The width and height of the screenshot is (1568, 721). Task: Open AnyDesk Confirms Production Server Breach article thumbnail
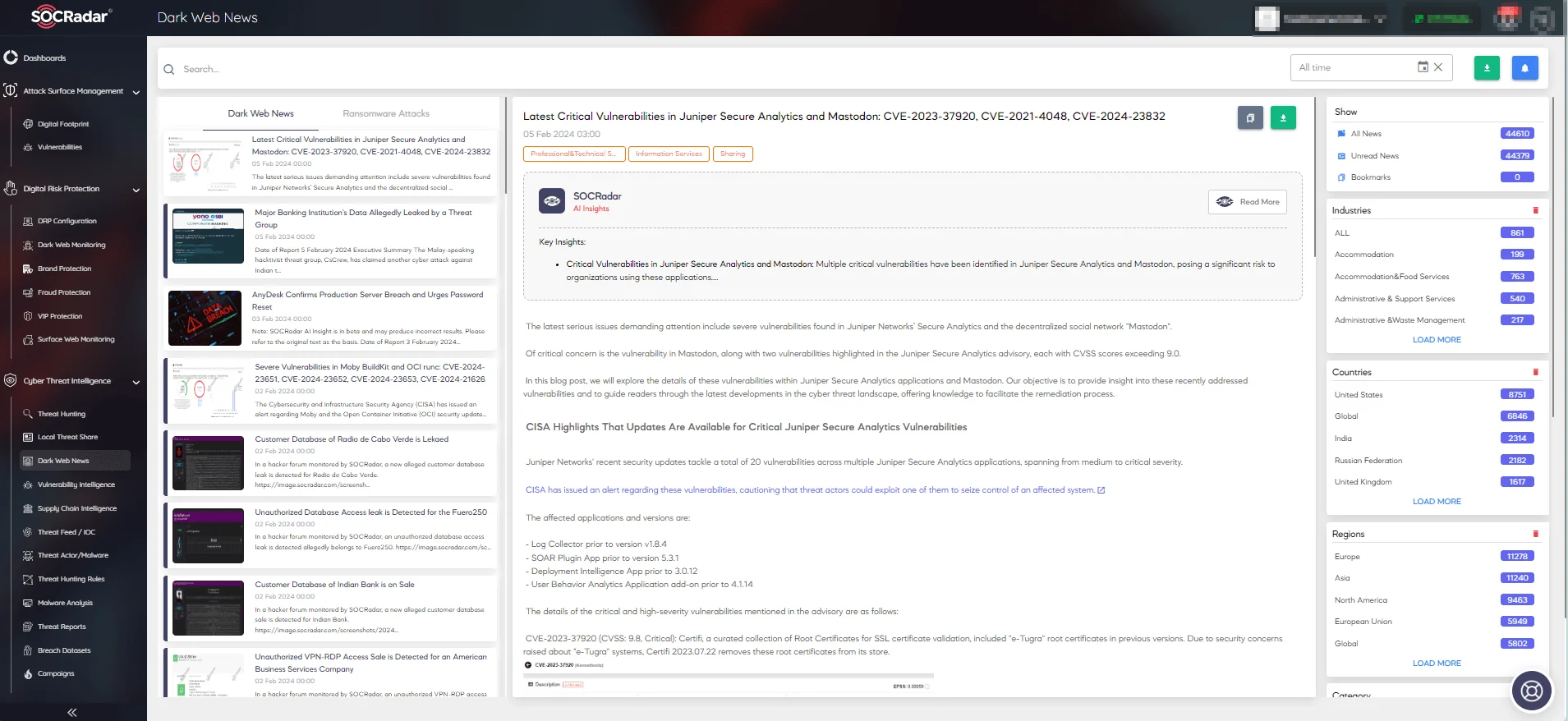(x=205, y=319)
